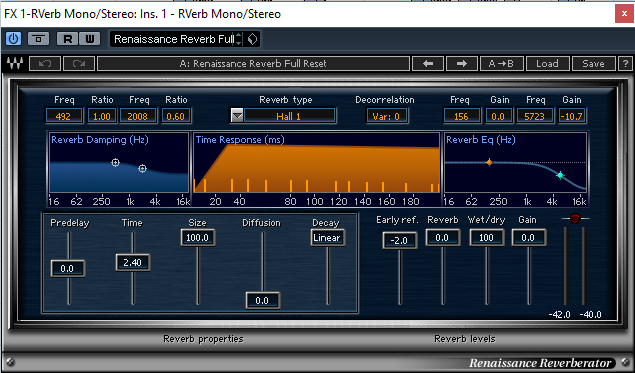Click the Load button
Viewport: 635px width, 373px height.
click(547, 64)
